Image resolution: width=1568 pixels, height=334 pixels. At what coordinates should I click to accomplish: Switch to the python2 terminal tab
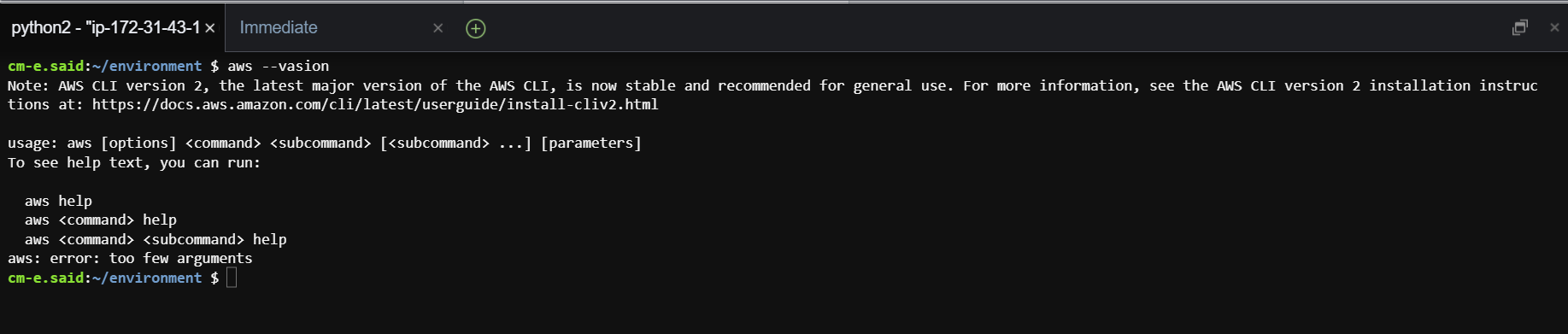[x=106, y=27]
